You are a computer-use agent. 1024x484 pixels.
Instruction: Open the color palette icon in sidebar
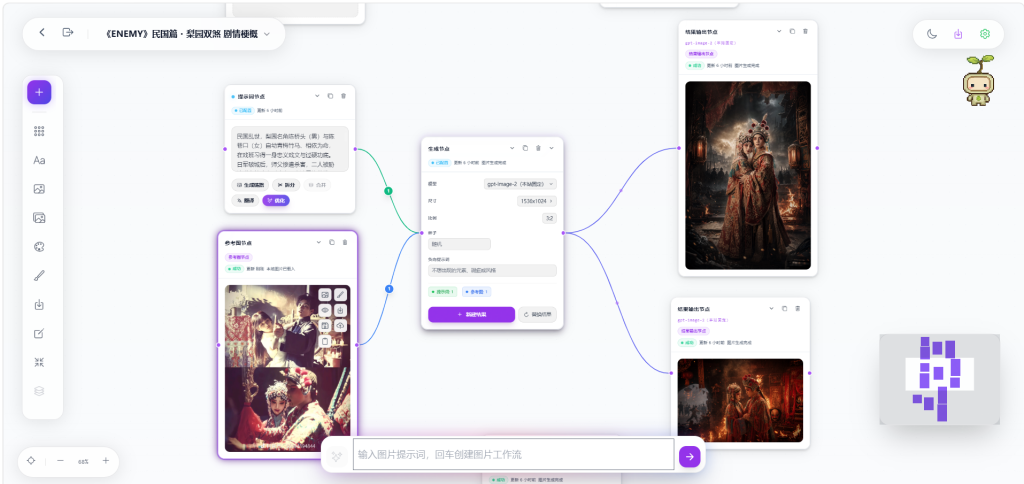[x=39, y=247]
